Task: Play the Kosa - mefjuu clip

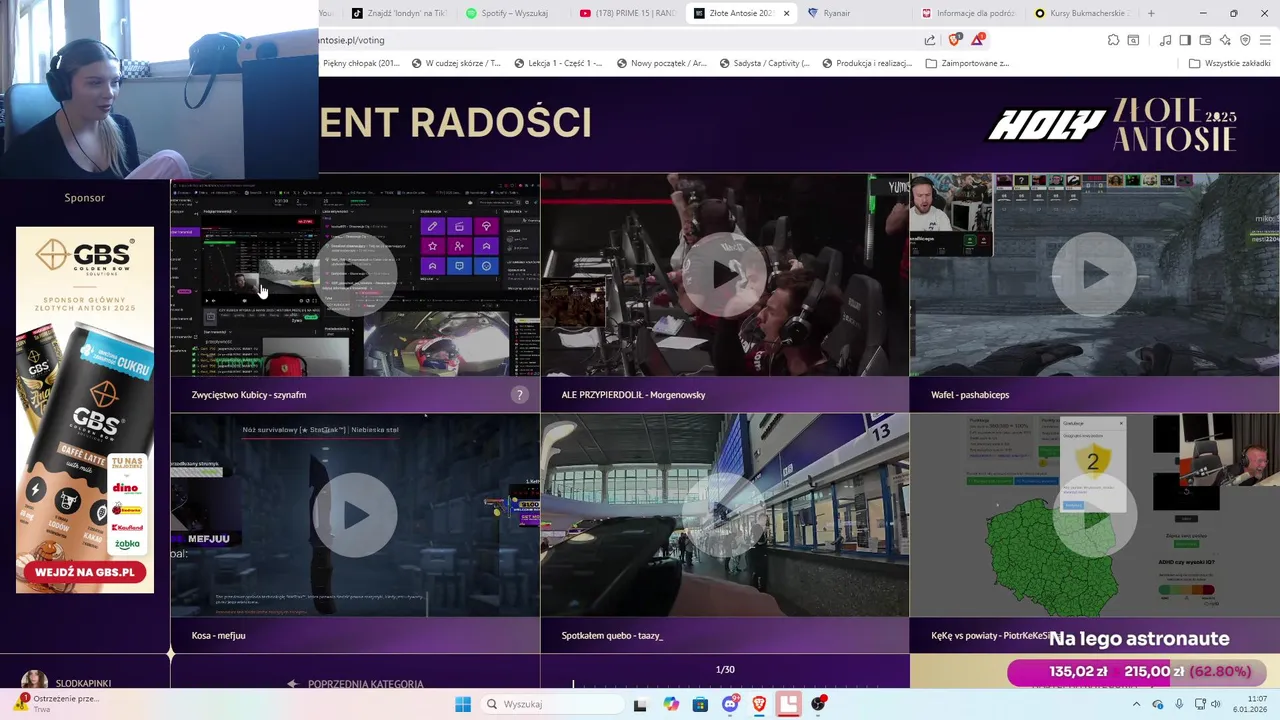Action: click(x=355, y=515)
